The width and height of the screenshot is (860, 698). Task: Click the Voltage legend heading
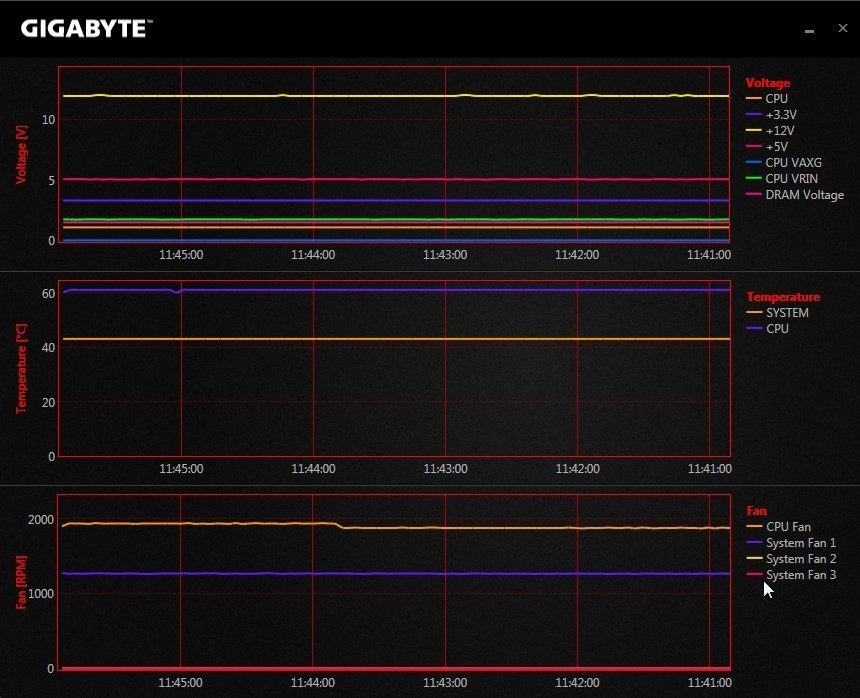coord(768,83)
